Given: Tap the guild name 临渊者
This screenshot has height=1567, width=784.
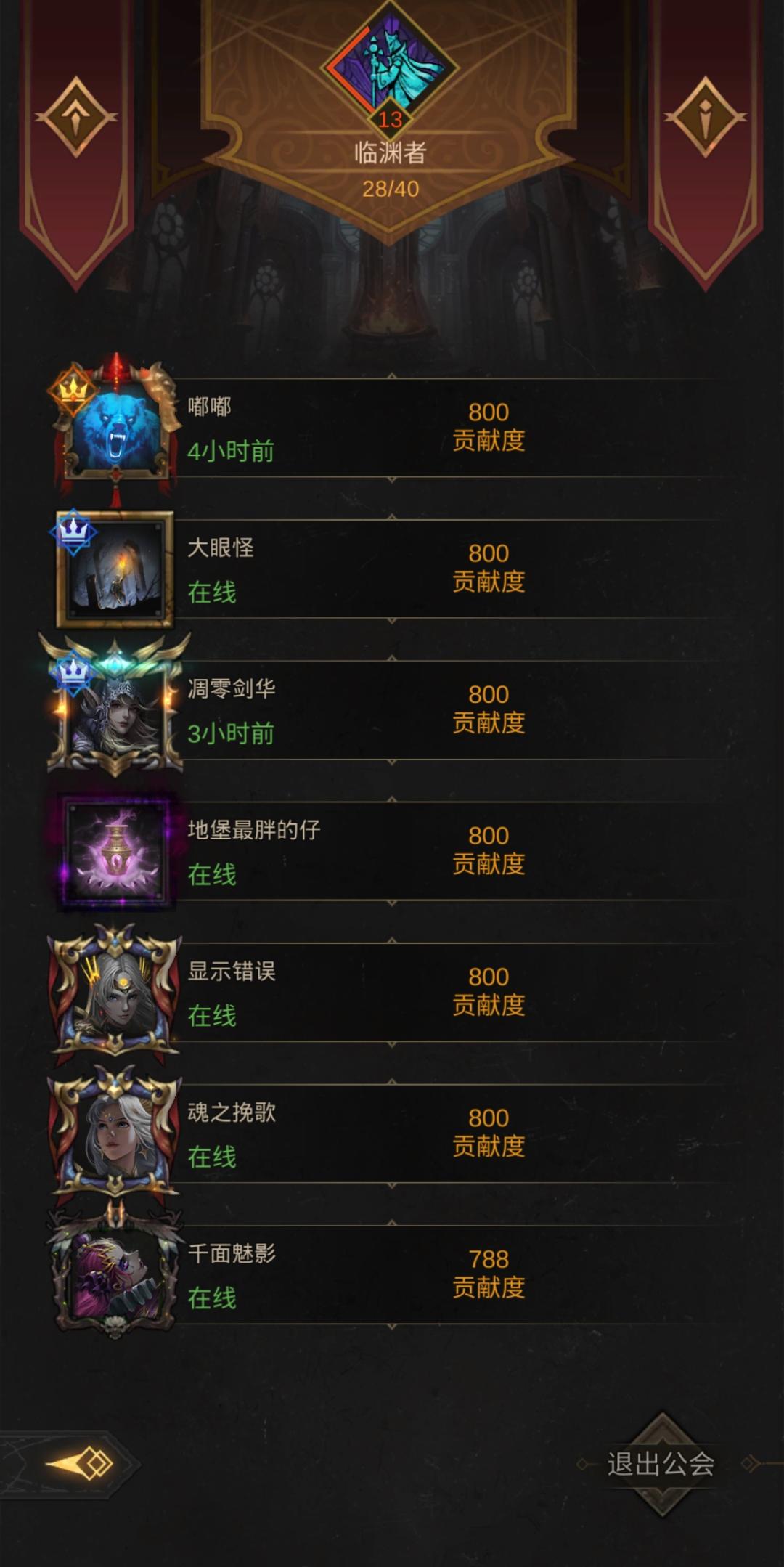Looking at the screenshot, I should click(391, 152).
